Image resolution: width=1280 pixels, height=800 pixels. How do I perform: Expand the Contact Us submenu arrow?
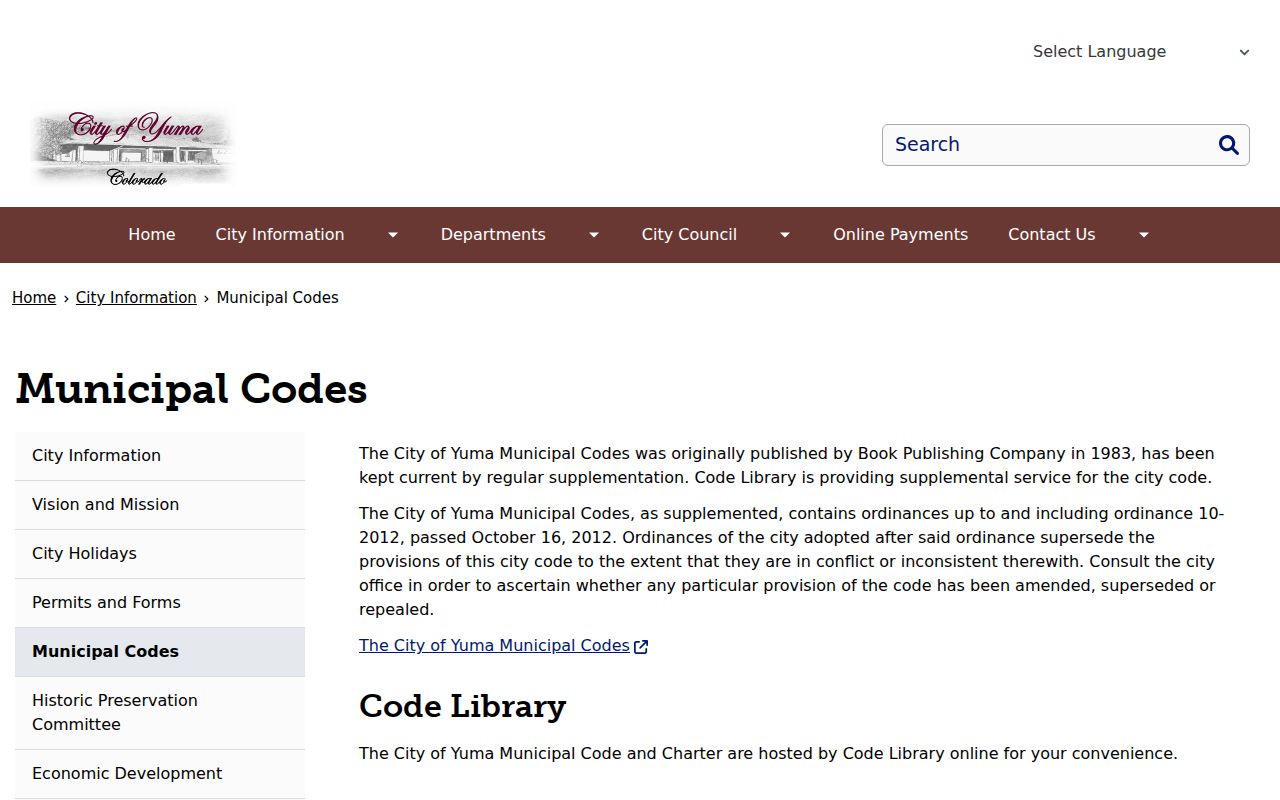[1144, 235]
